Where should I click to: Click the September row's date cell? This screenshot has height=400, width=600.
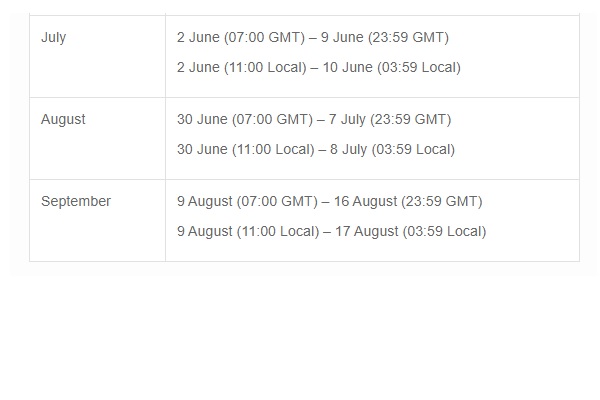coord(372,221)
